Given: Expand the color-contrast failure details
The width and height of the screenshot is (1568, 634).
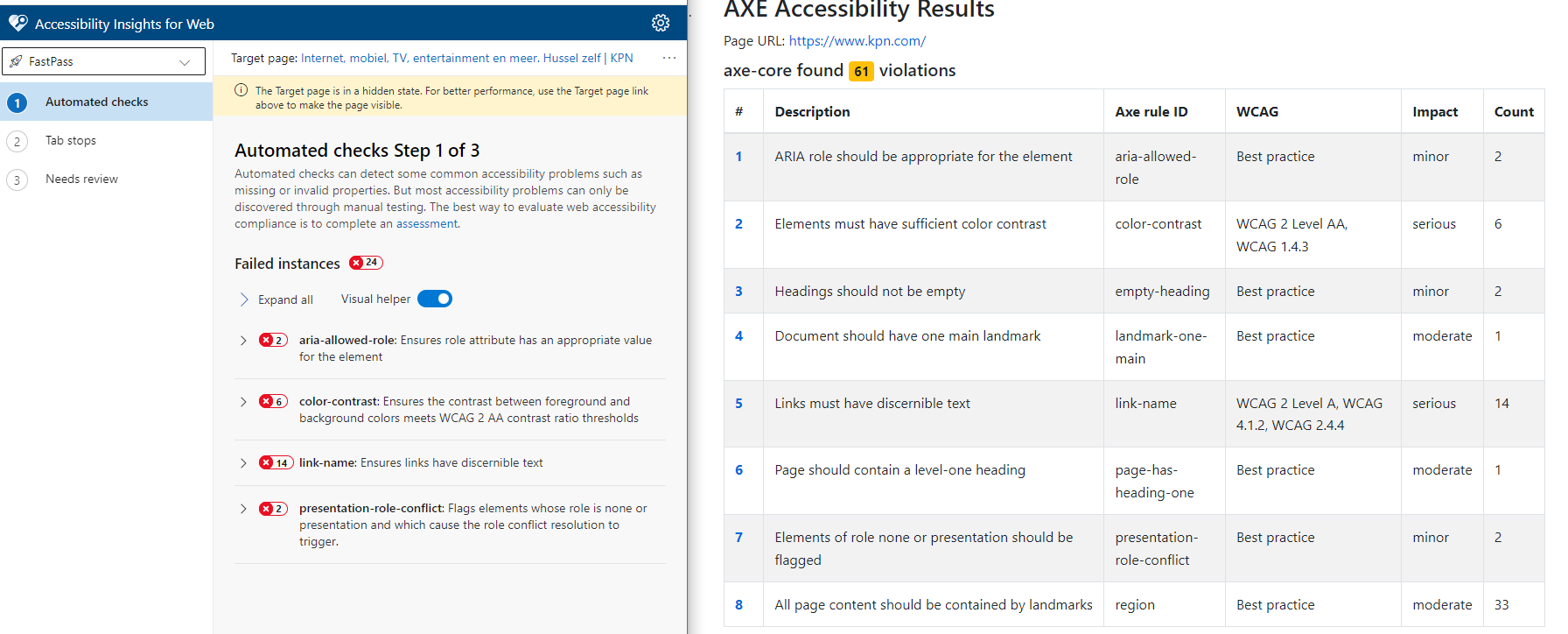Looking at the screenshot, I should (243, 401).
